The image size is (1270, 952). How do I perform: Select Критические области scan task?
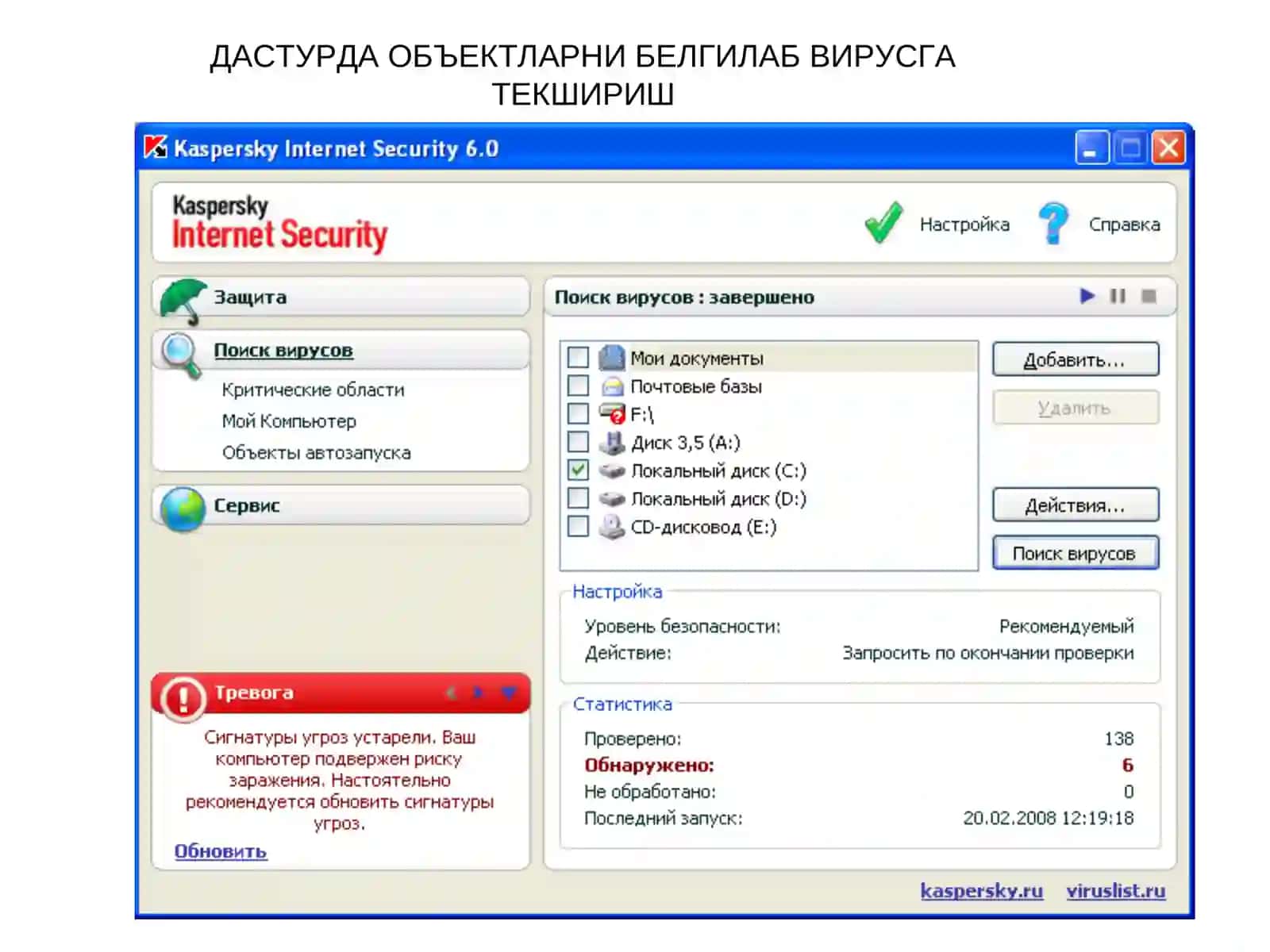(x=313, y=390)
